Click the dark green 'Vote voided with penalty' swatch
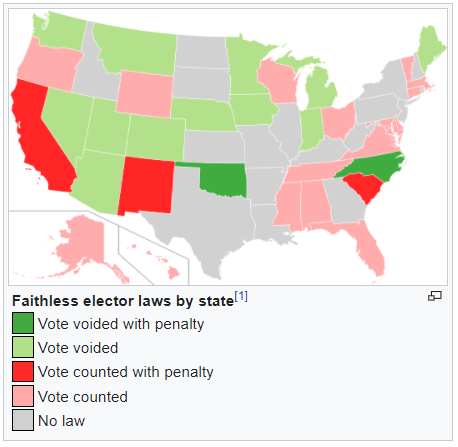 (x=23, y=323)
